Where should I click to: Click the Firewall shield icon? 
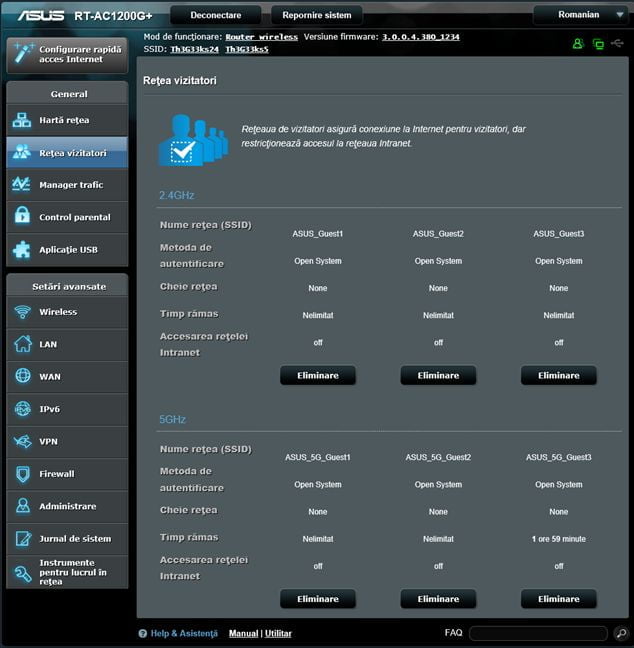[22, 474]
